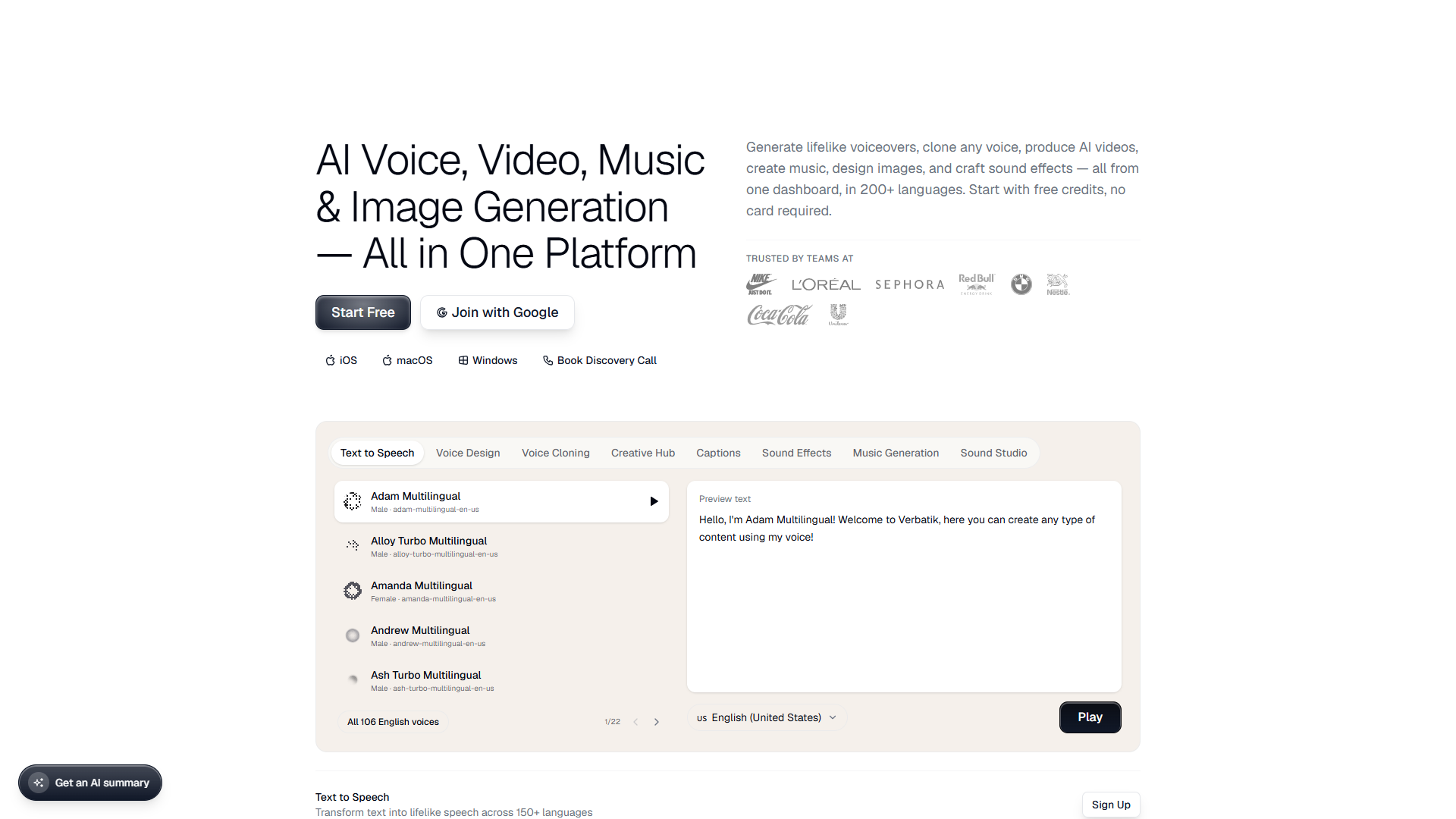
Task: Play the Adam Multilingual voice sample
Action: tap(654, 501)
